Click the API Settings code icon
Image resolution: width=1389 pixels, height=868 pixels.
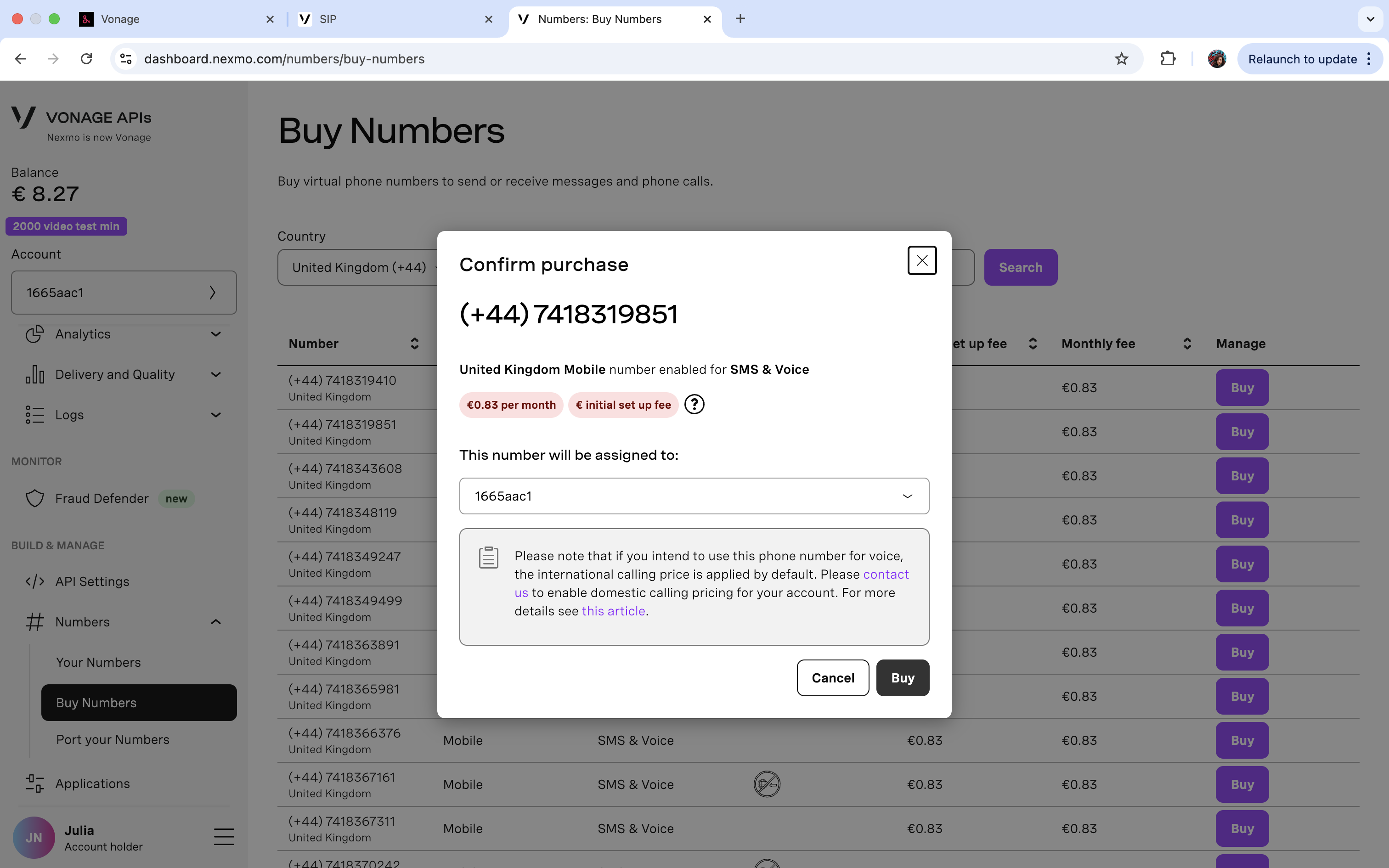pos(34,581)
